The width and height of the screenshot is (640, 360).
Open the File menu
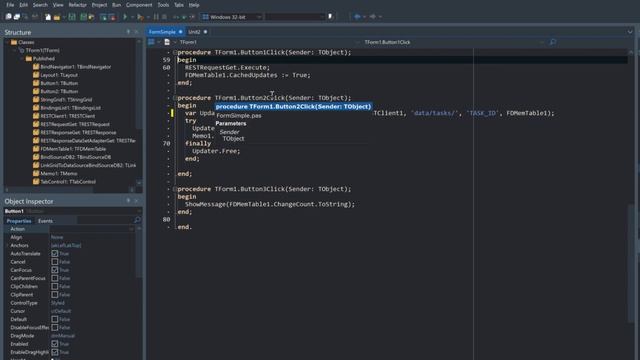click(x=10, y=5)
